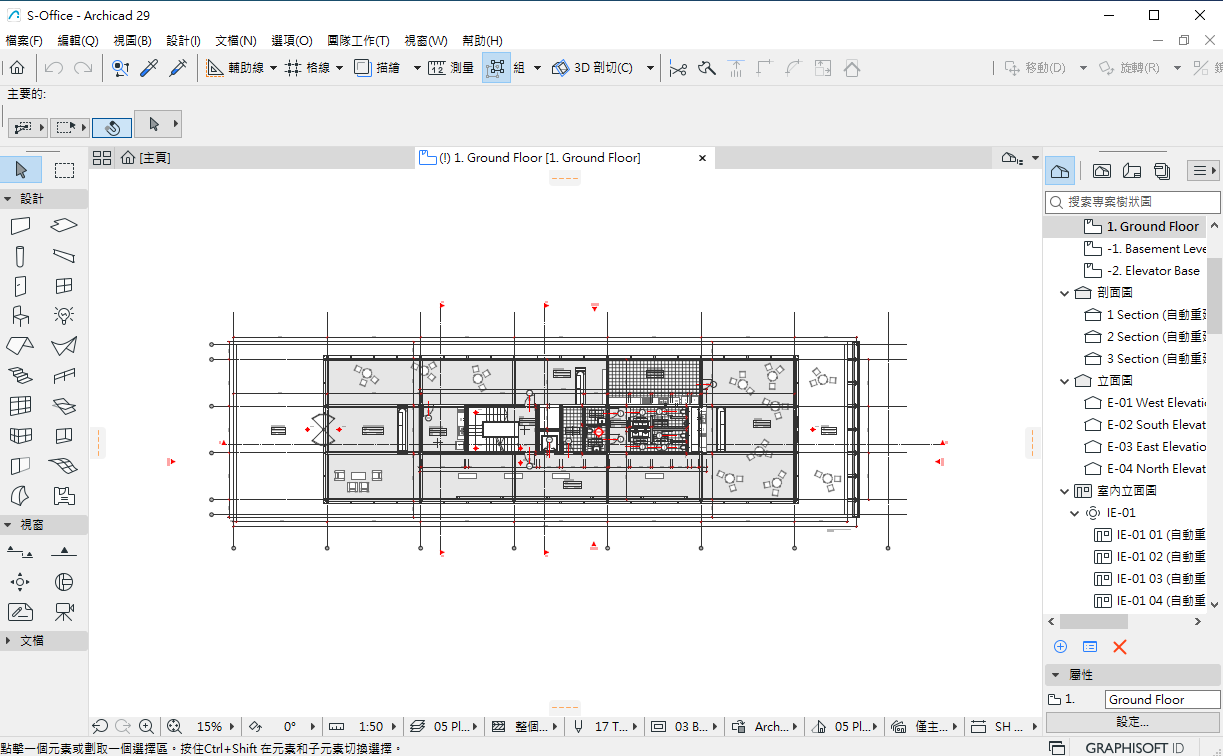This screenshot has height=756, width=1223.
Task: Collapse the 剖面圖 sections tree node
Action: 1064,293
